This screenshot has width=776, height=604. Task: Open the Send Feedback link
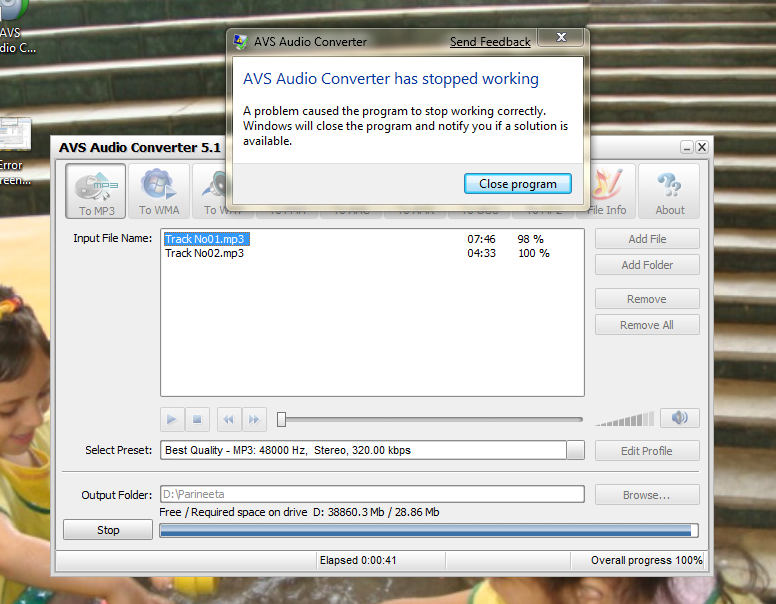point(490,42)
